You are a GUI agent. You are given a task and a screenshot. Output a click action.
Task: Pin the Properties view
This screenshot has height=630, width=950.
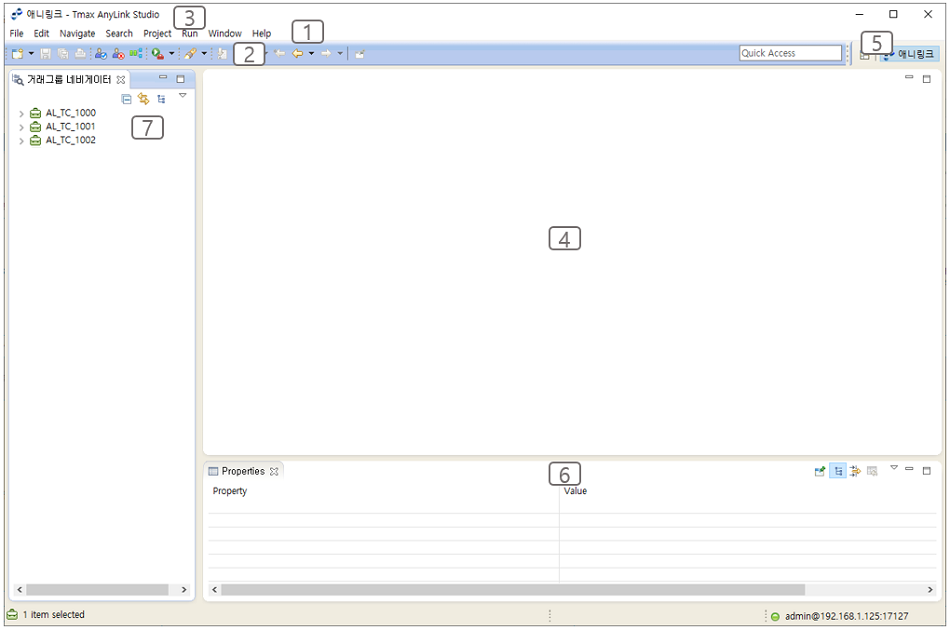tap(819, 470)
